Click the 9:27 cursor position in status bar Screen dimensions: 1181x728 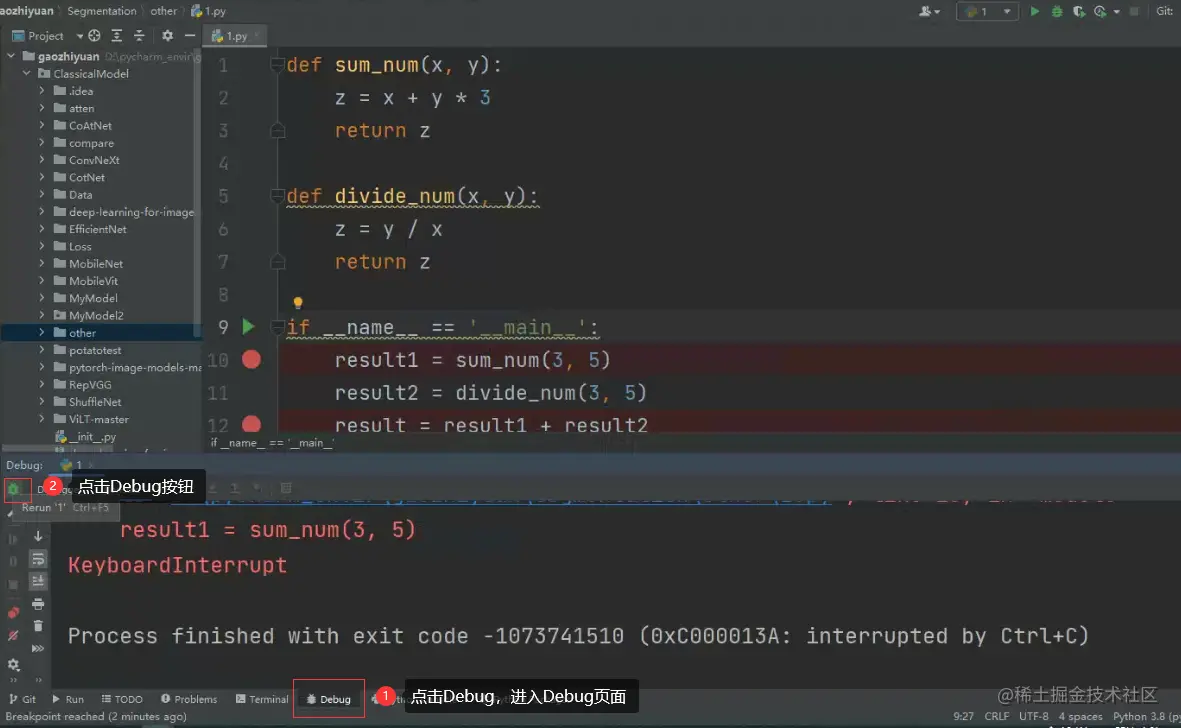[963, 716]
